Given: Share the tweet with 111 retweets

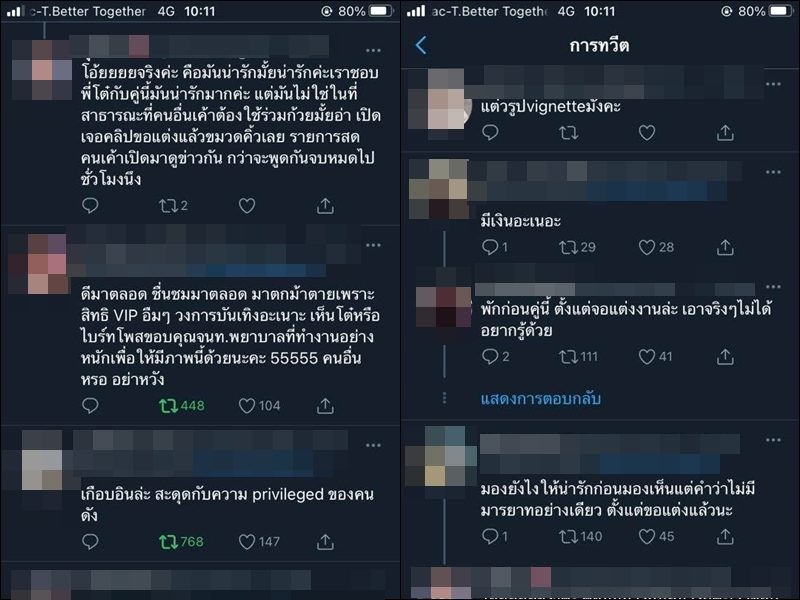Looking at the screenshot, I should 725,357.
